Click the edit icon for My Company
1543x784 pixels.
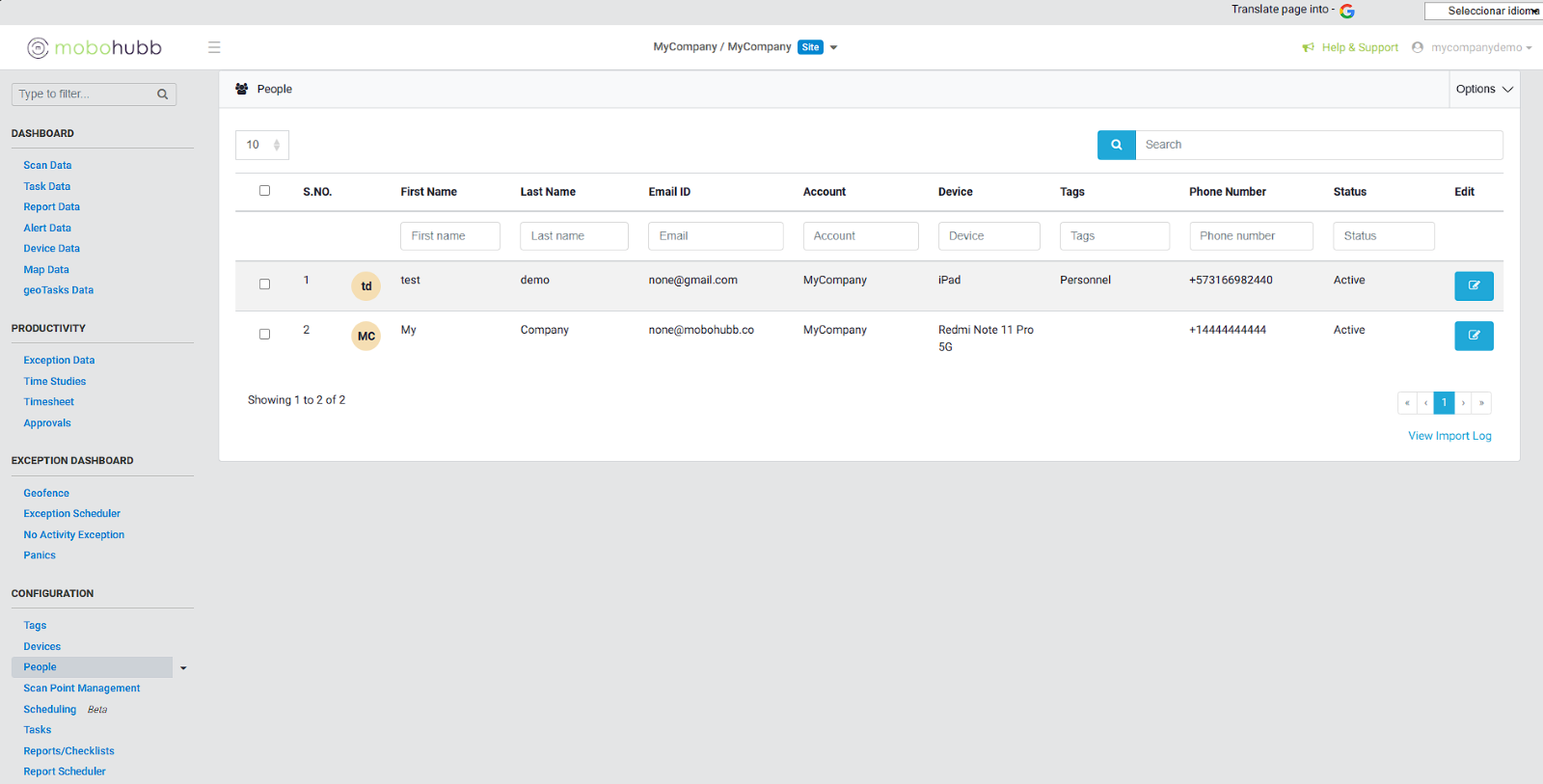[x=1473, y=336]
